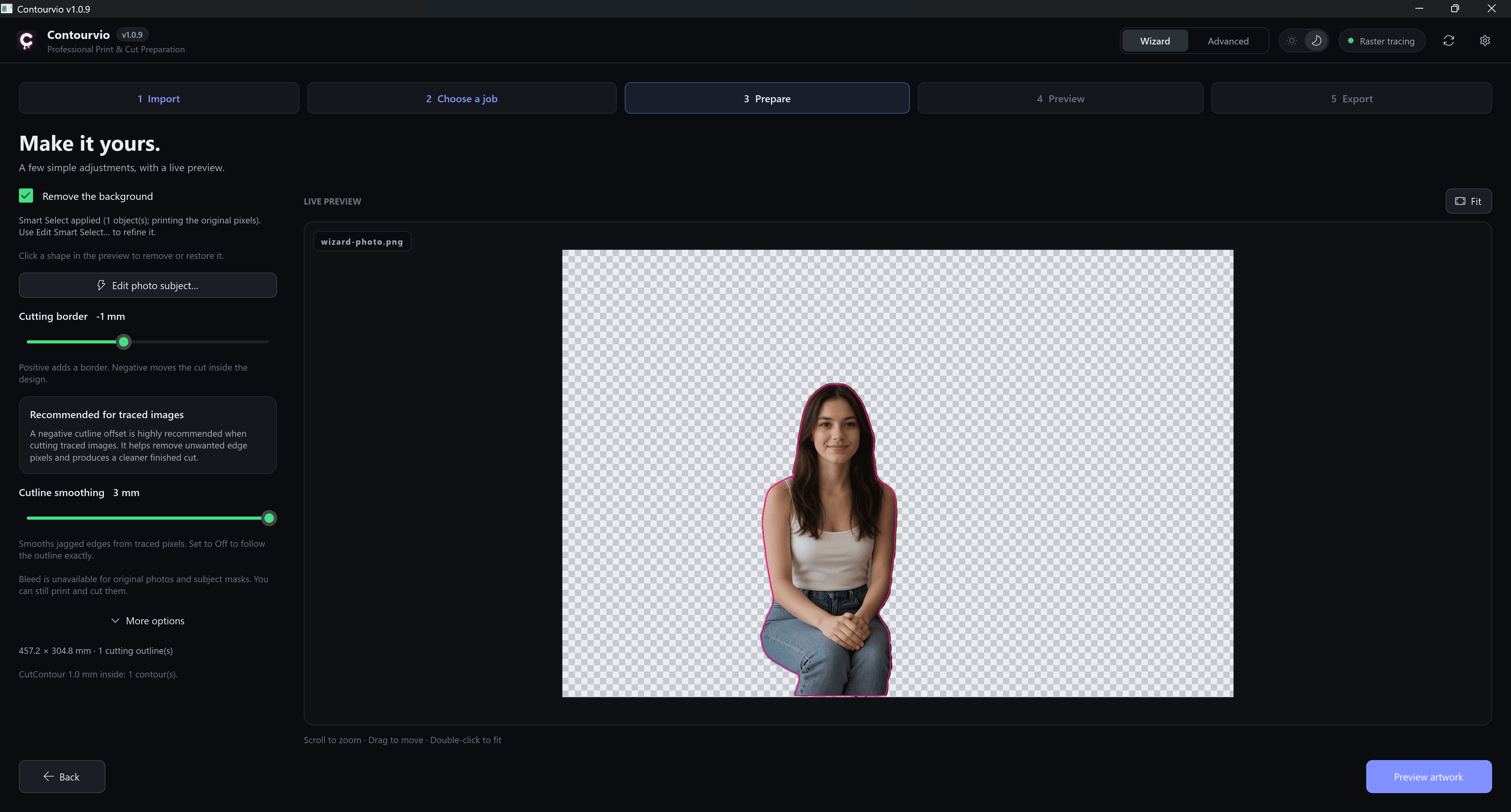Screen dimensions: 1511x812
Task: Click the LIVE PREVIEW label
Action: click(x=332, y=201)
